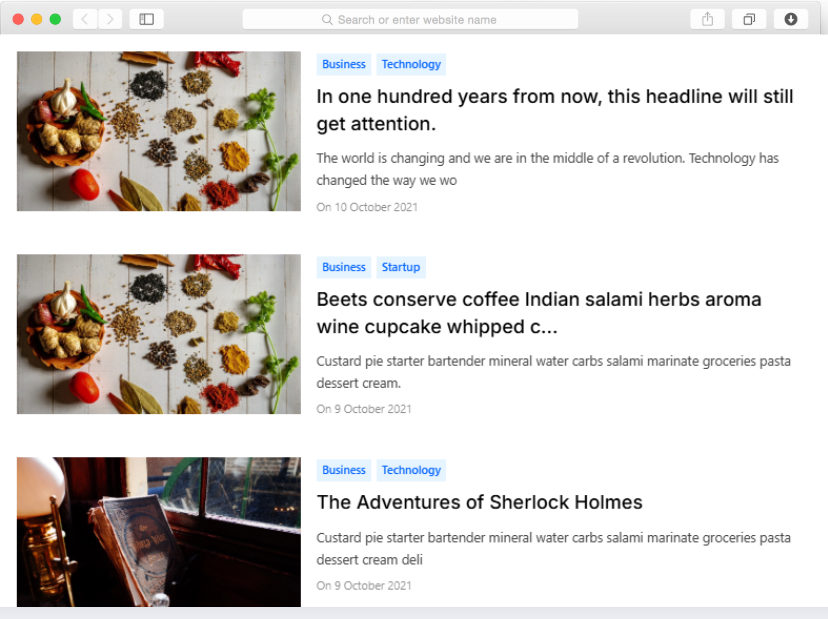Click the old book and lamp thumbnail

[x=159, y=532]
